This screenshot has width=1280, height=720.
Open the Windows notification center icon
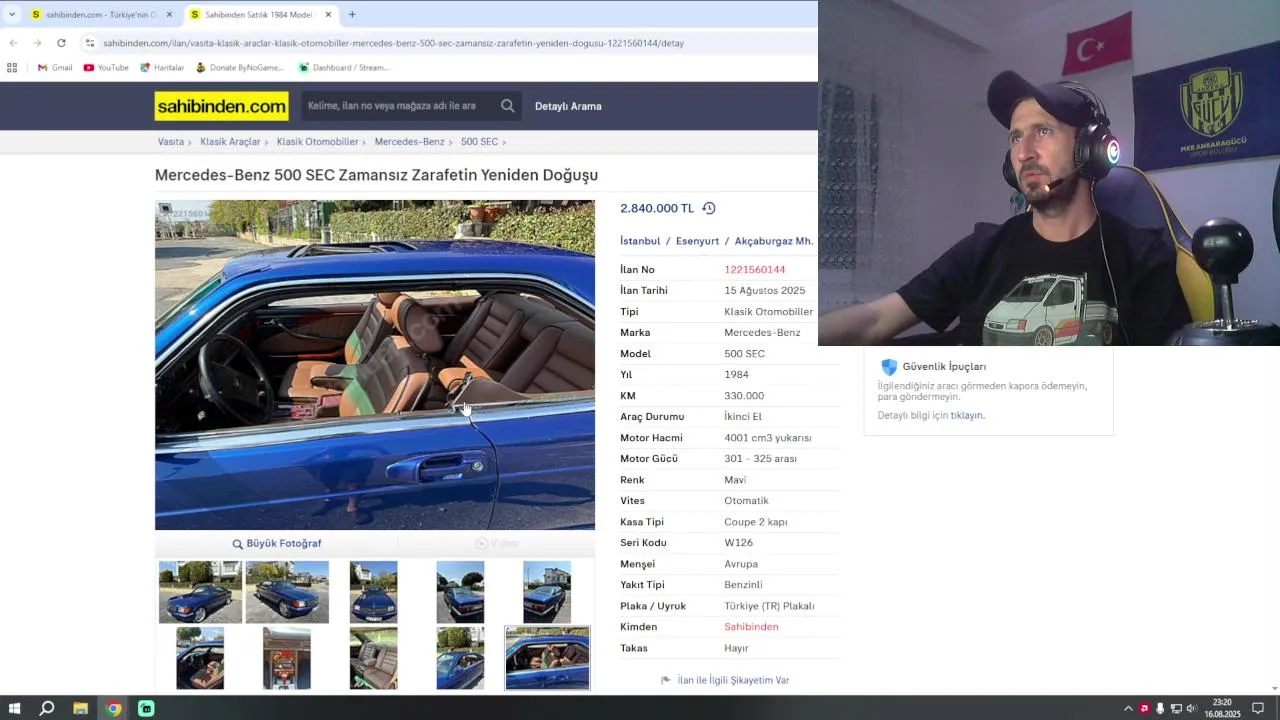(1258, 709)
